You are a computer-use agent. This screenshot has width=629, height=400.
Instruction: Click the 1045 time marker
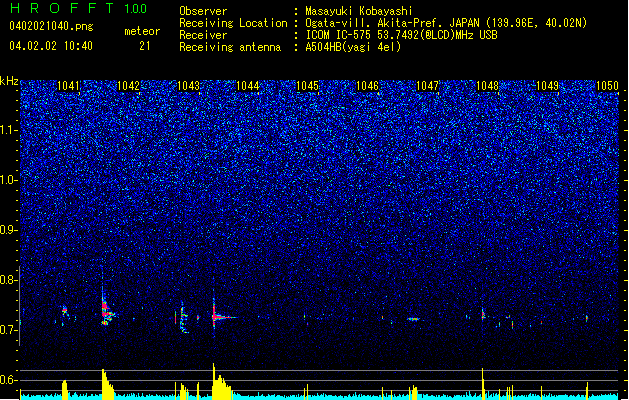(x=307, y=86)
